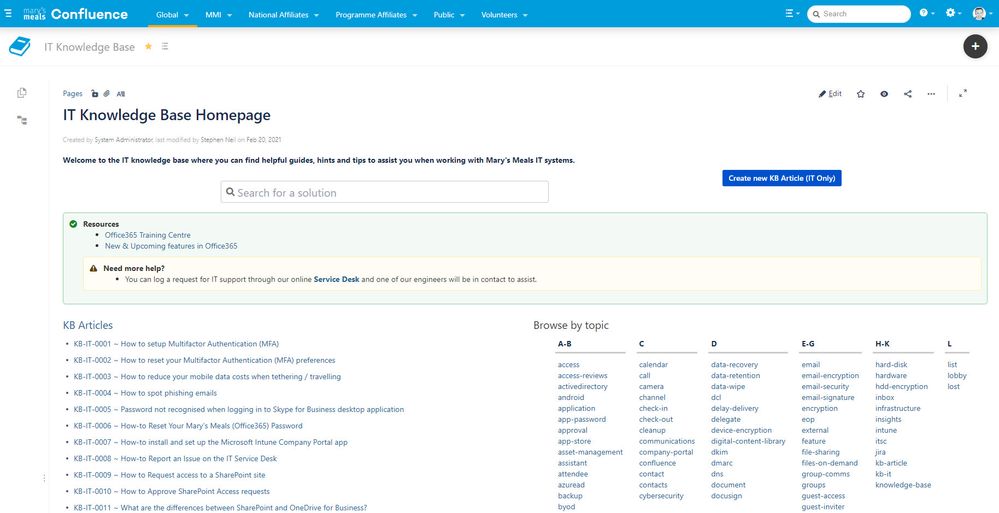
Task: Open the Global dropdown menu
Action: point(172,14)
